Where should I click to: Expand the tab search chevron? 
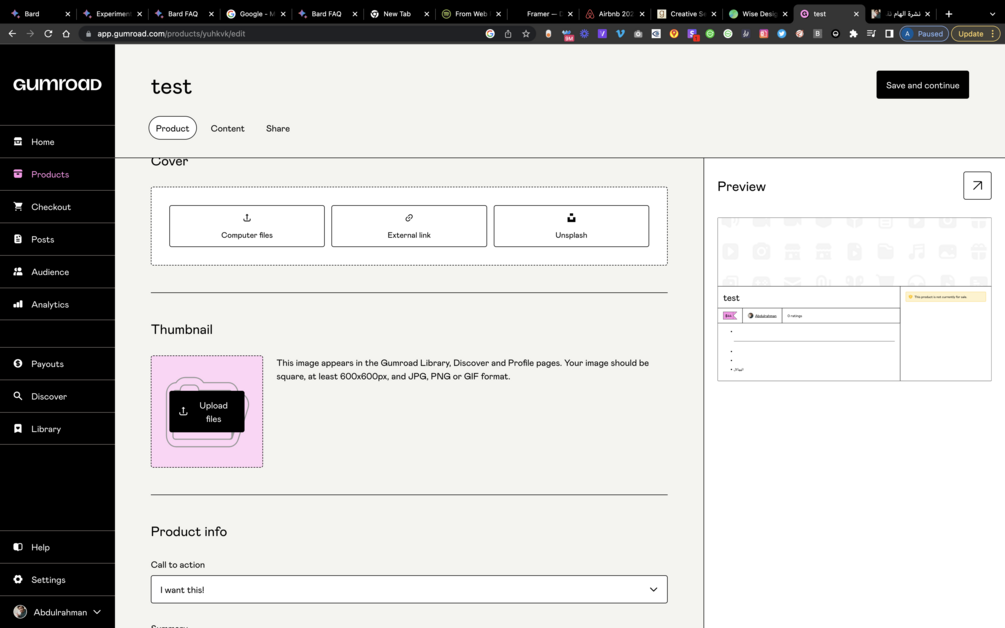[992, 13]
